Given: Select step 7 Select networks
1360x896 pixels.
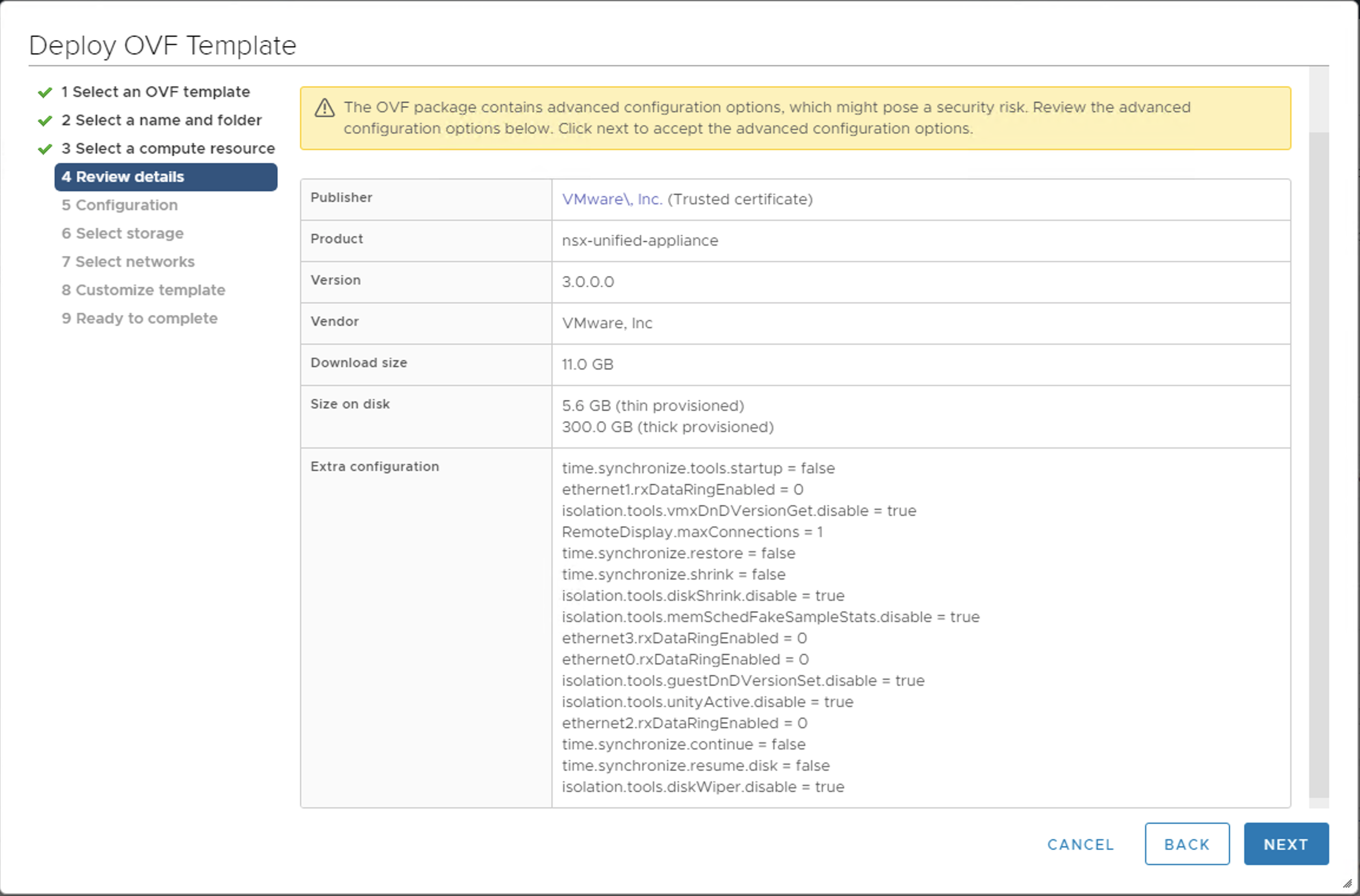Looking at the screenshot, I should click(x=128, y=262).
